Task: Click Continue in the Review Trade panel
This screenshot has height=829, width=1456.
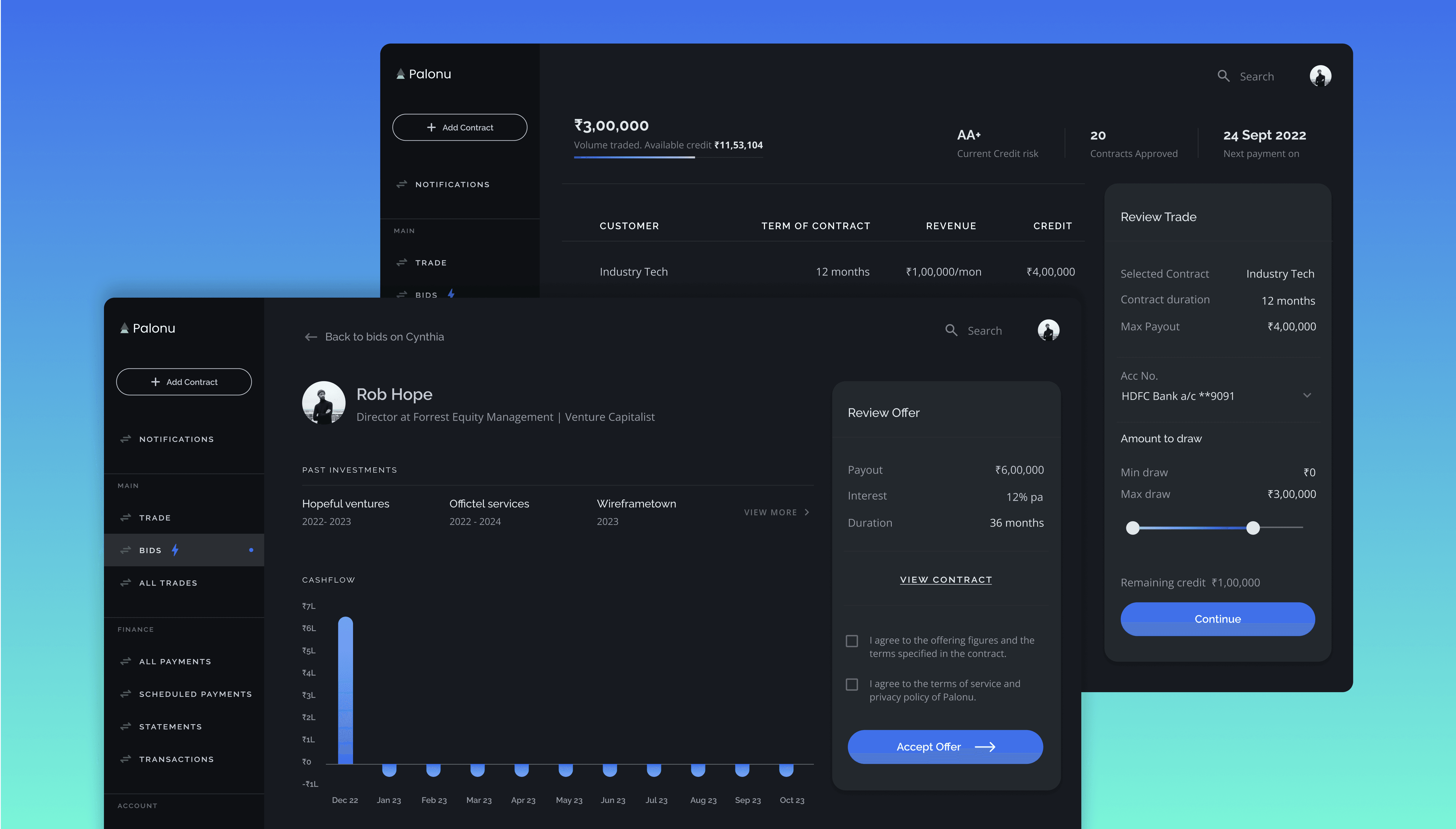Action: (x=1218, y=619)
